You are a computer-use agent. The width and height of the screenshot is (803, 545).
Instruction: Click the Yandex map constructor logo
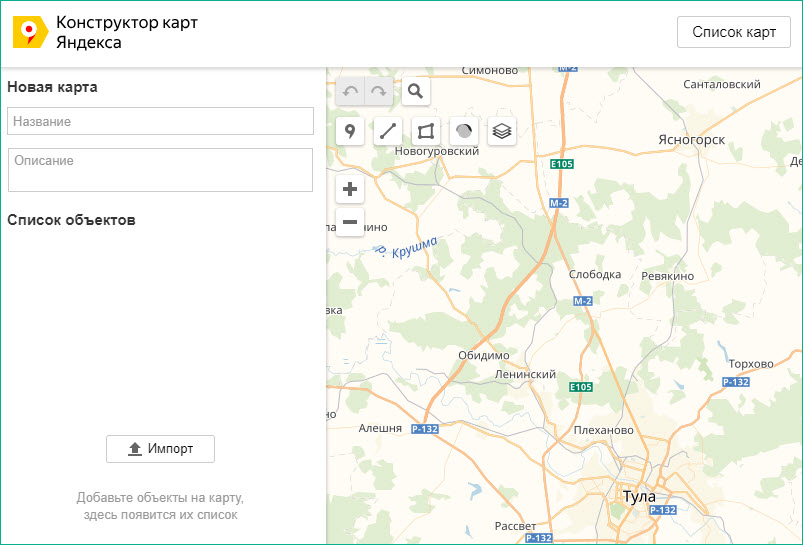tap(30, 32)
